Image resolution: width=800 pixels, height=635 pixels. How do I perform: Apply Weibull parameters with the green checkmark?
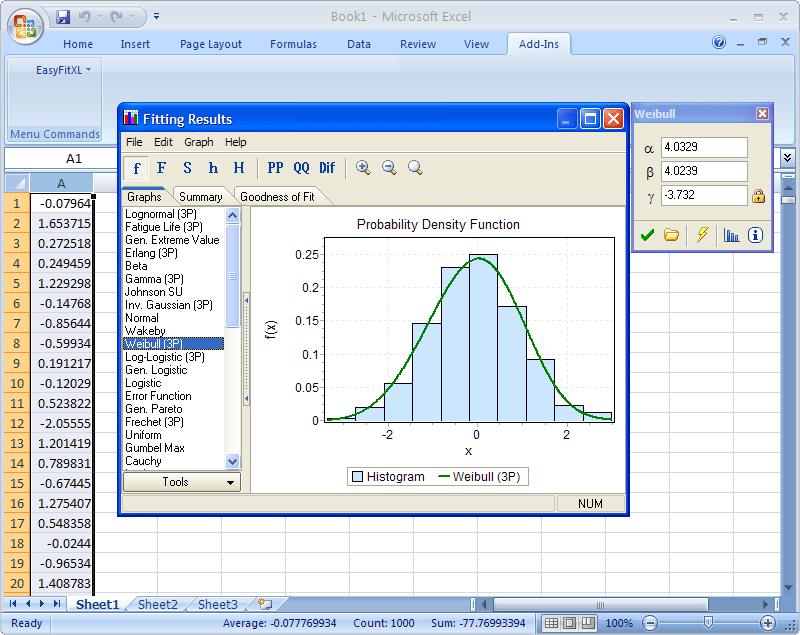(x=647, y=235)
